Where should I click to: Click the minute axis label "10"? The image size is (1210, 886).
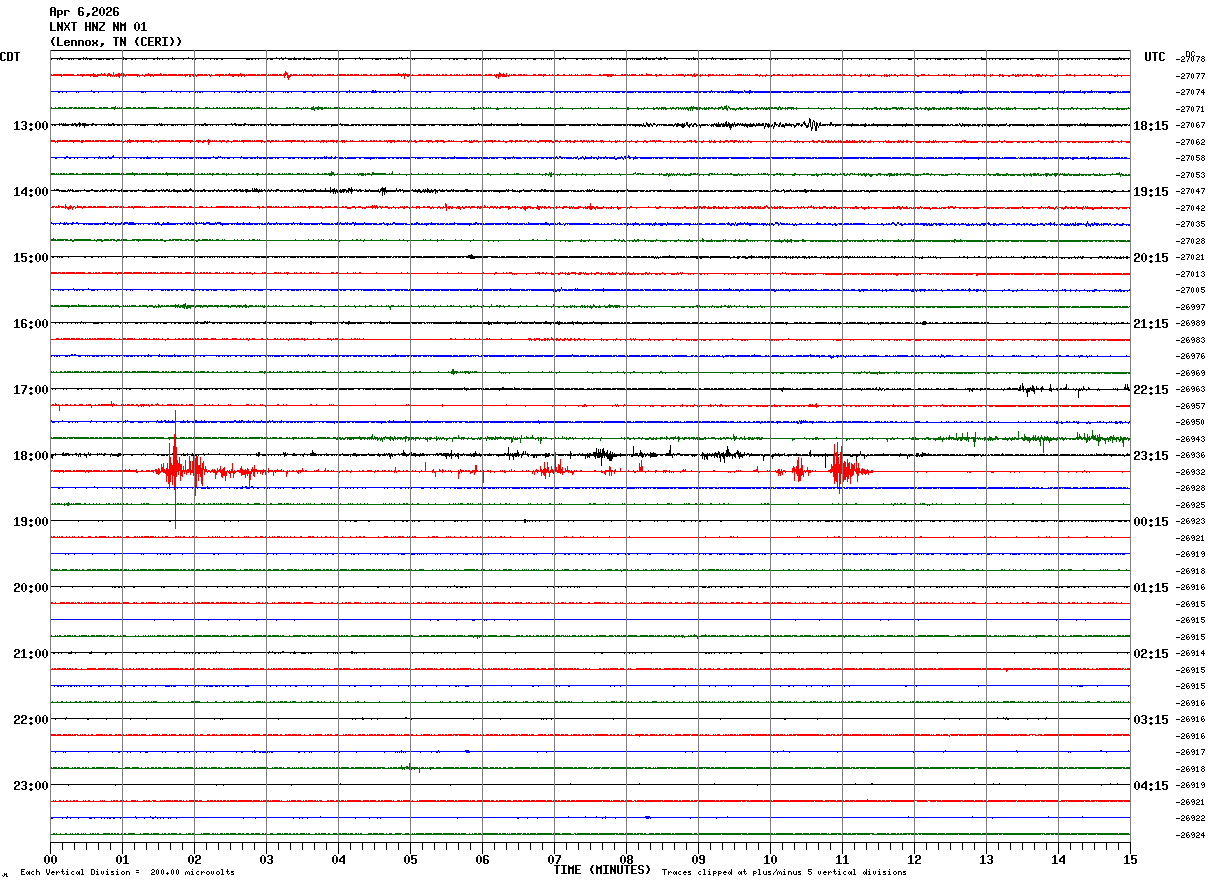coord(770,860)
